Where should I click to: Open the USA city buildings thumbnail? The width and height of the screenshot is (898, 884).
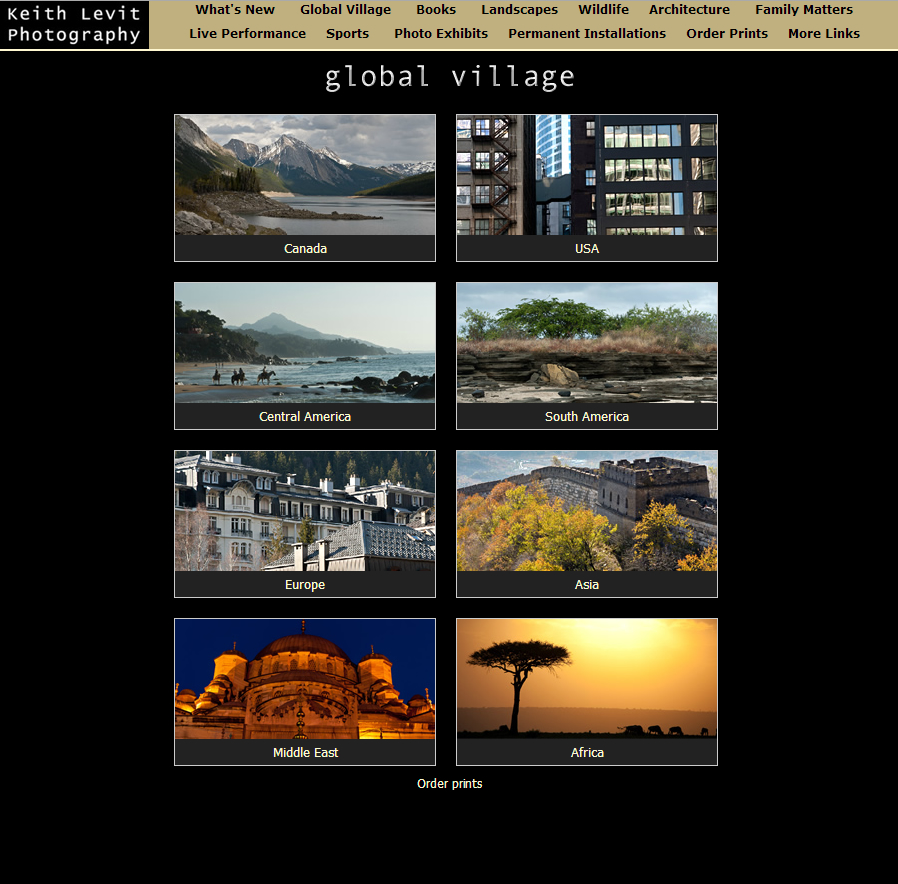(x=586, y=175)
